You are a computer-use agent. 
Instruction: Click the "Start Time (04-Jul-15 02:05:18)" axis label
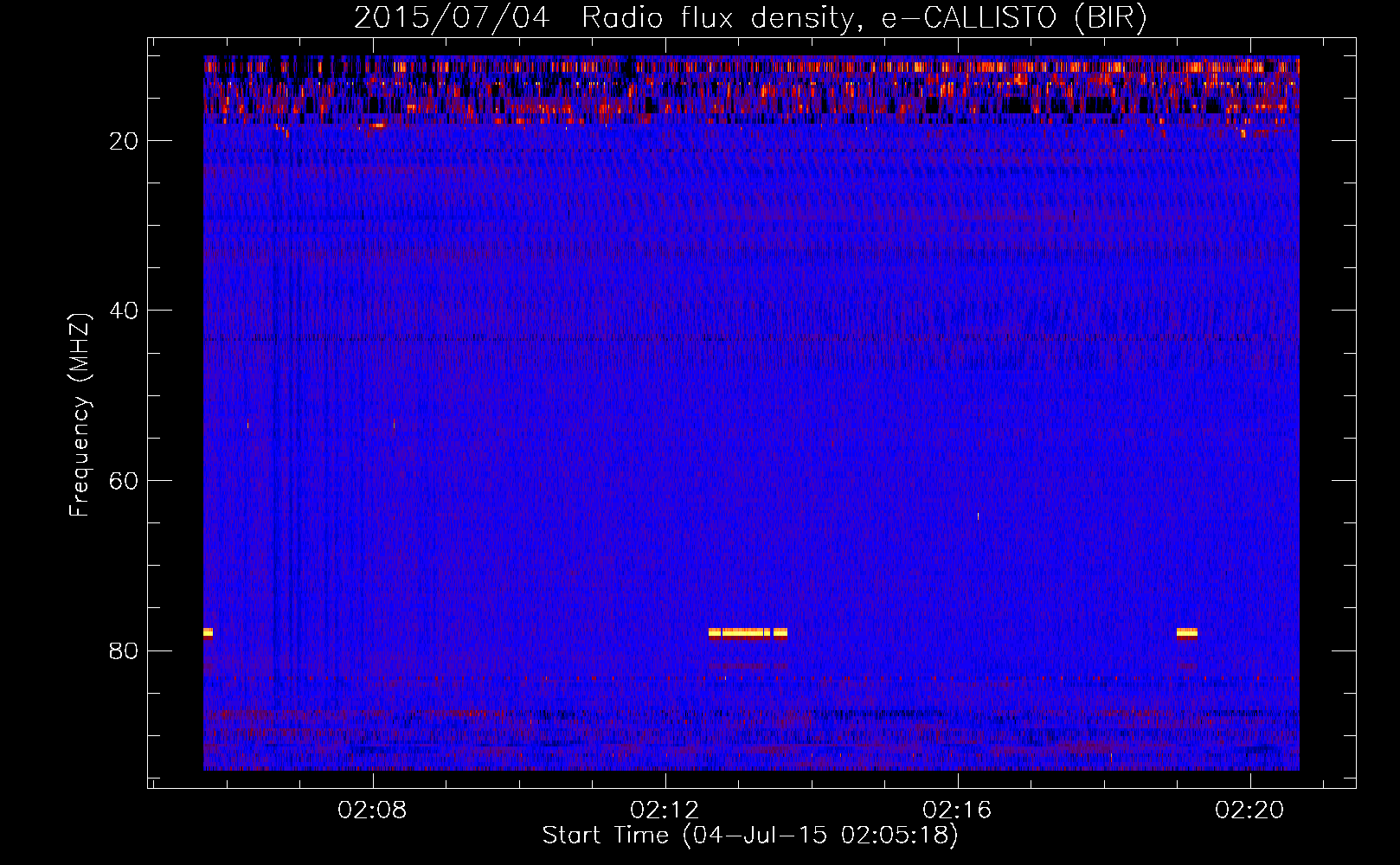[750, 836]
